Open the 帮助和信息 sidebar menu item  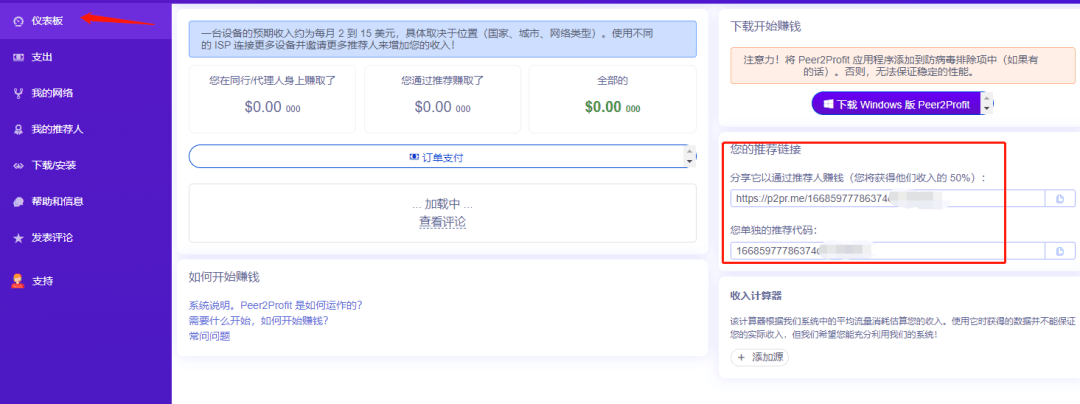click(x=57, y=201)
